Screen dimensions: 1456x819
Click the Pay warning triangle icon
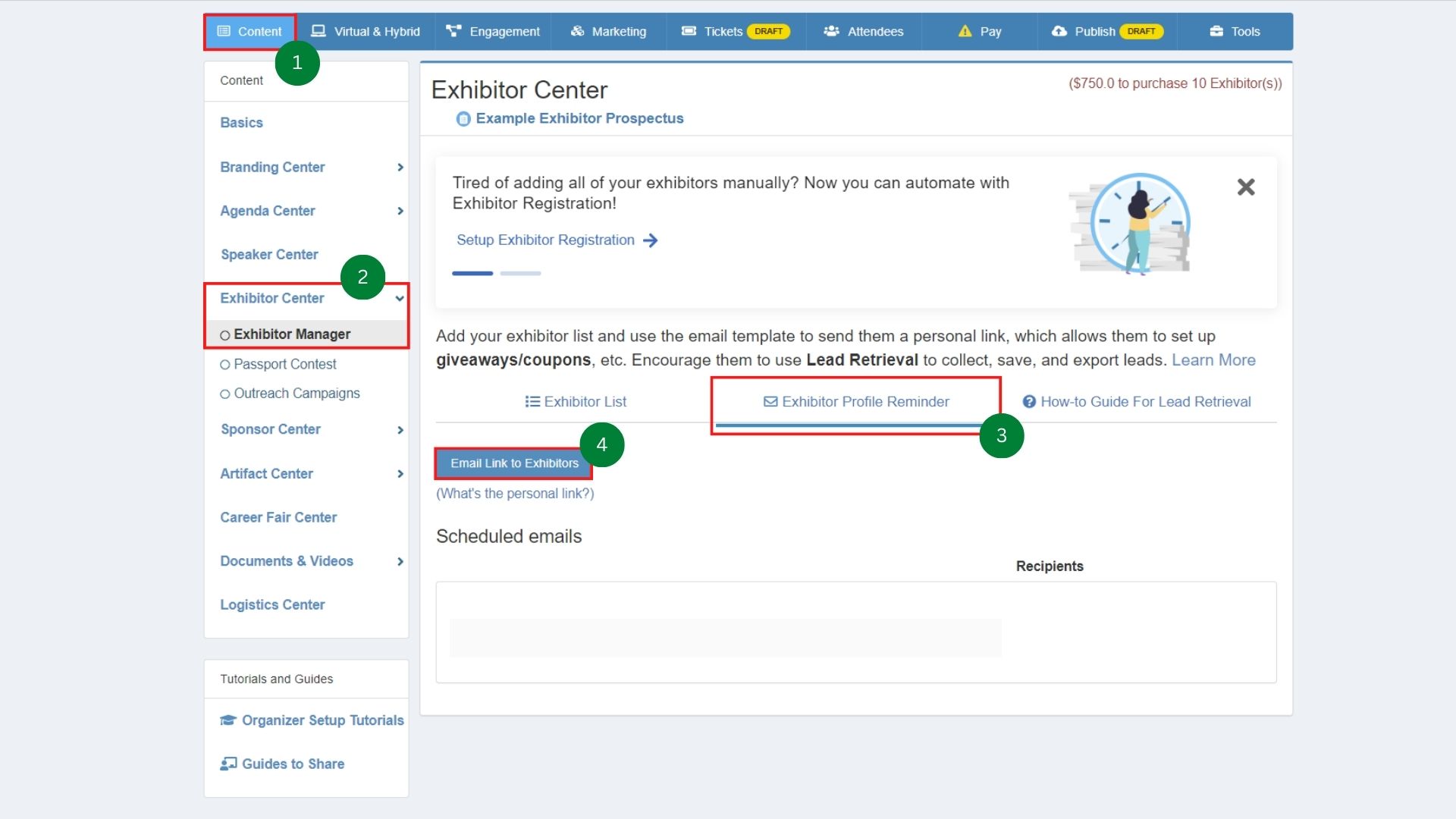[964, 31]
